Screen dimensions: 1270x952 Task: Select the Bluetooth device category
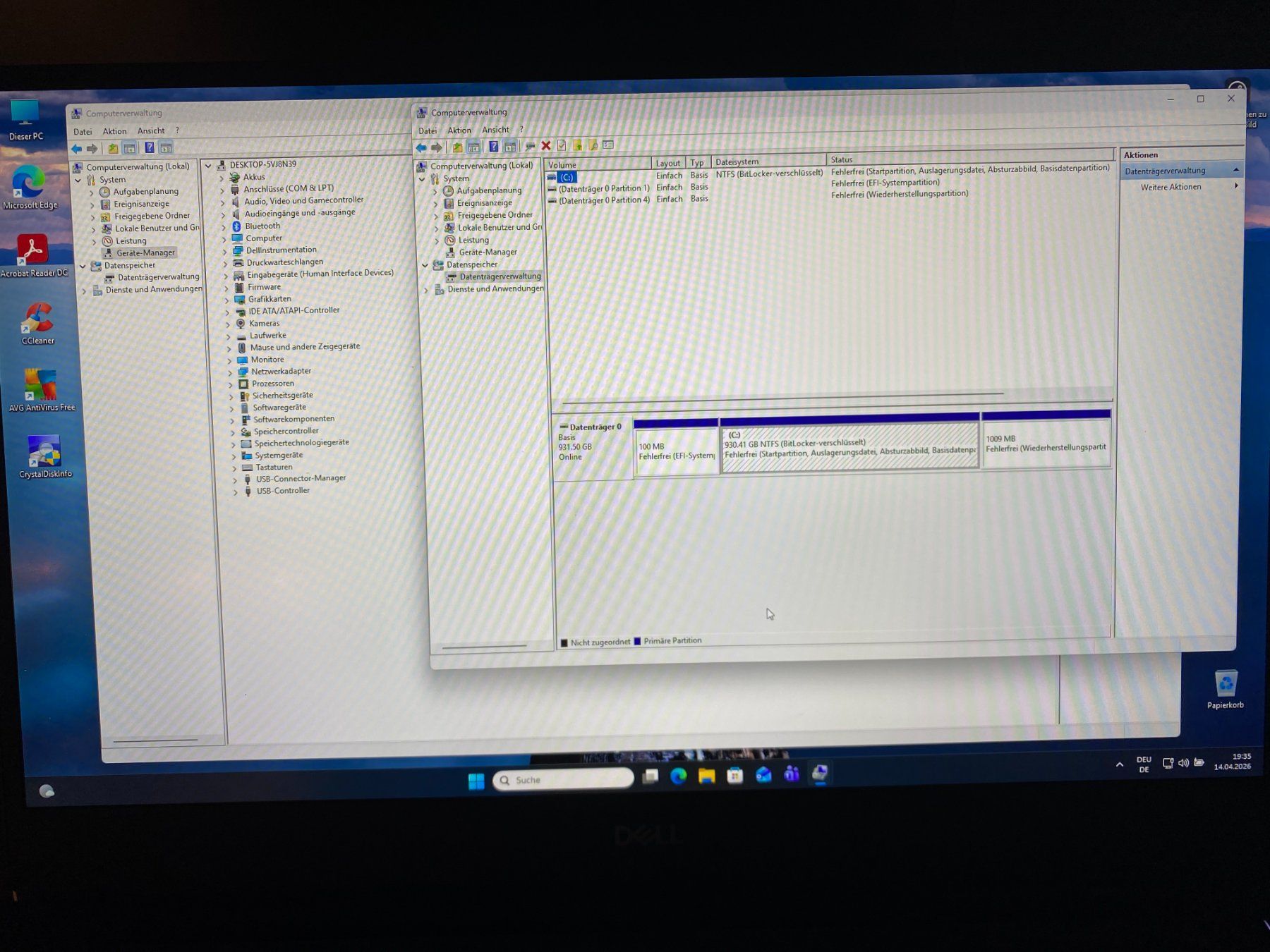[262, 226]
